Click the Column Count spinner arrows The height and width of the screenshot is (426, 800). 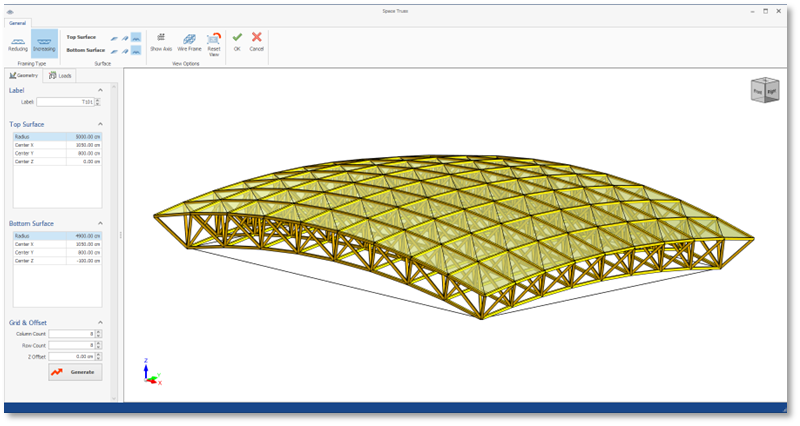click(99, 334)
